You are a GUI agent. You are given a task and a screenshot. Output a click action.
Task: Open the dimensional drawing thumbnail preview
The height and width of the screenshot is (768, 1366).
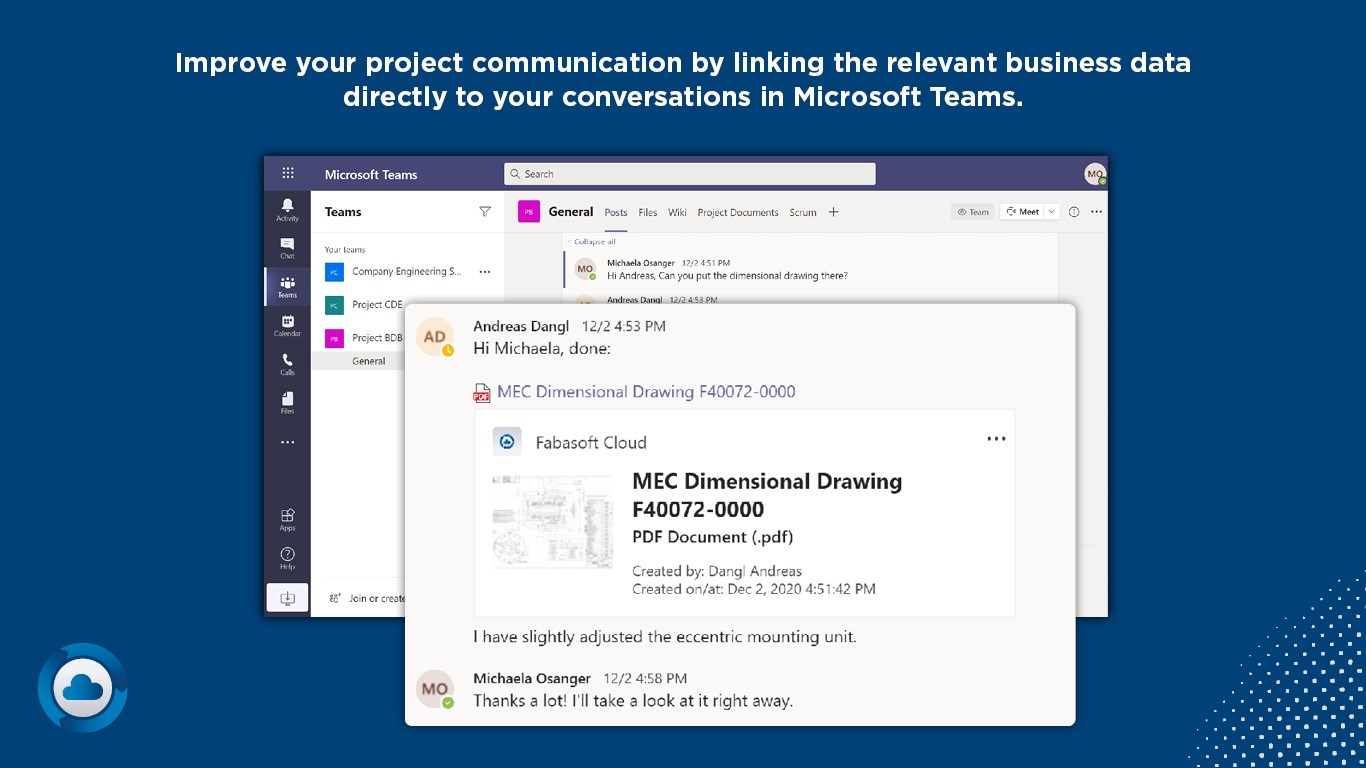tap(552, 522)
